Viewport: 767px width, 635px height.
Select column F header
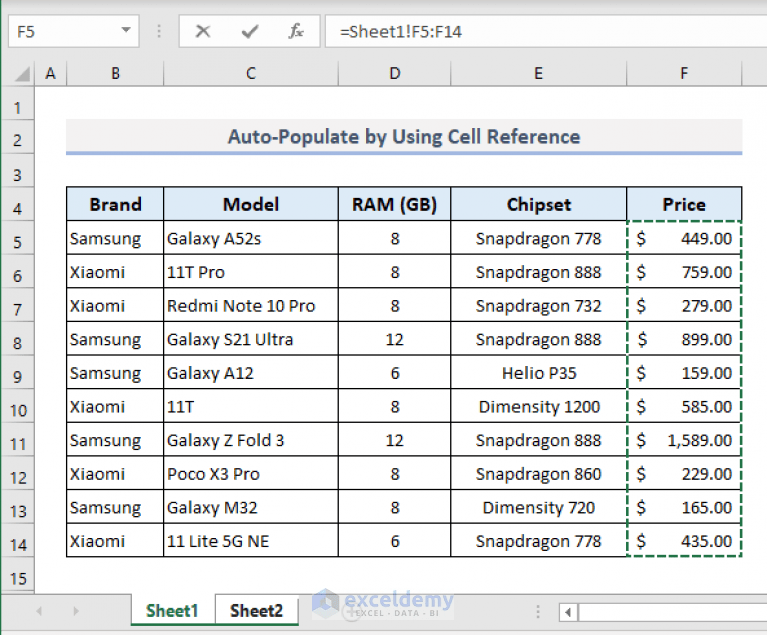click(x=684, y=73)
